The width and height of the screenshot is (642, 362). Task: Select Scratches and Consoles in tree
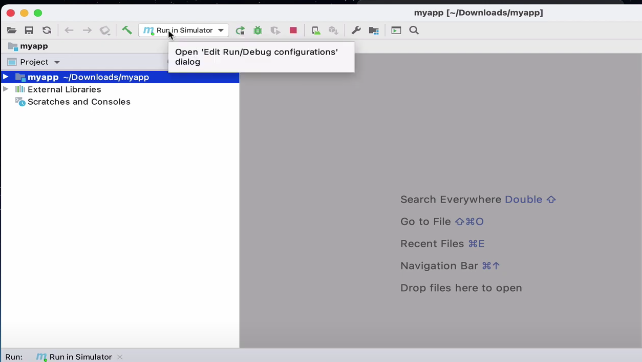coord(79,102)
